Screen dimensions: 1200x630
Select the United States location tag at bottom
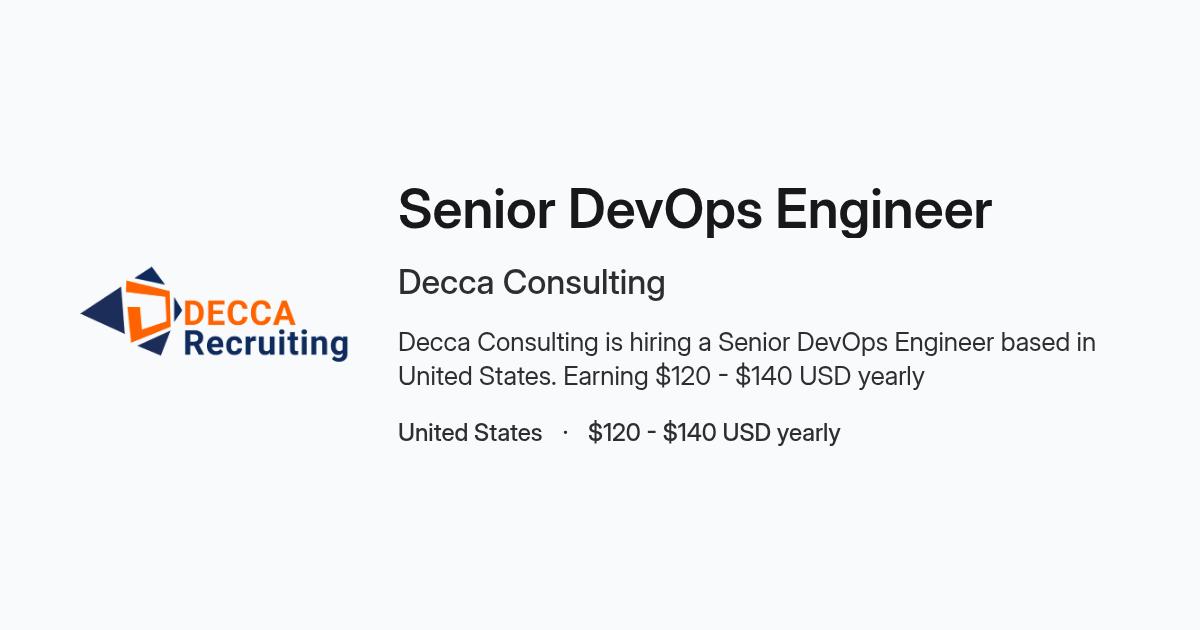click(x=470, y=433)
